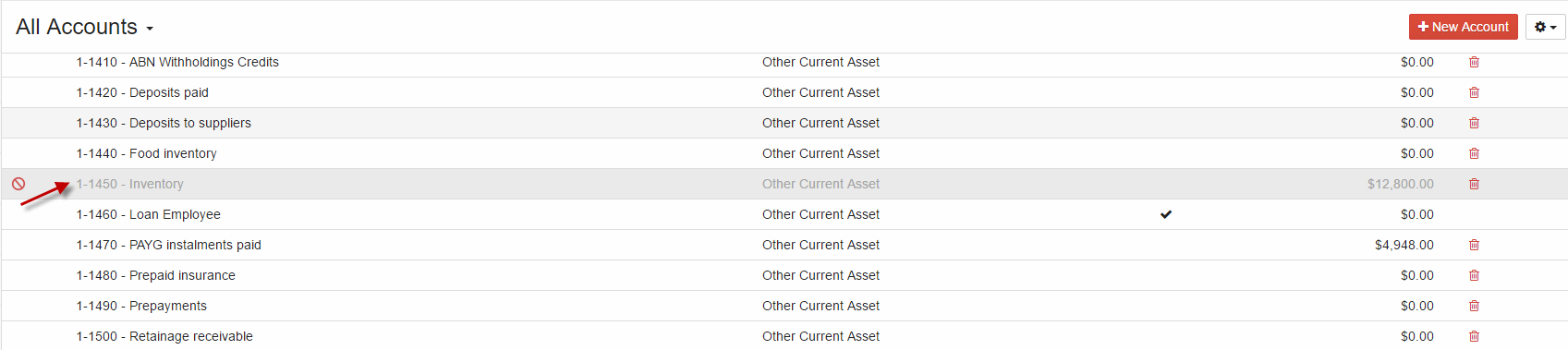Open the 1-1450 Inventory account

129,184
